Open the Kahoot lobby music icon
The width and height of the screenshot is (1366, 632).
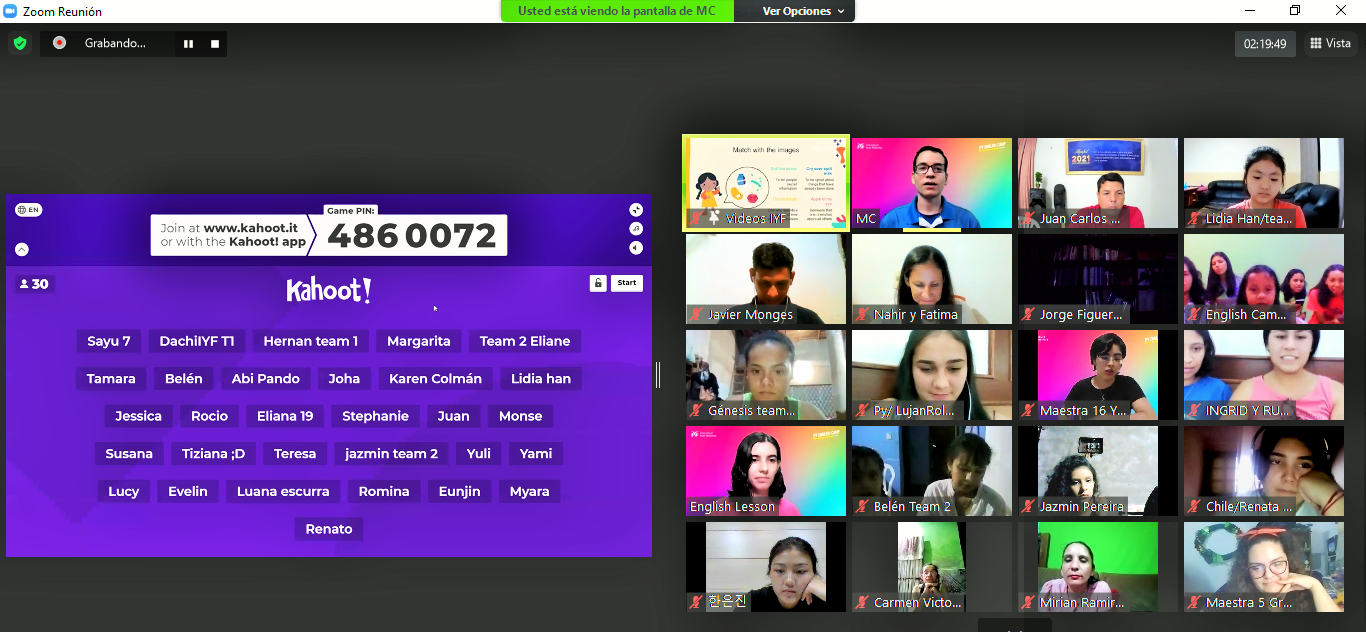coord(635,229)
